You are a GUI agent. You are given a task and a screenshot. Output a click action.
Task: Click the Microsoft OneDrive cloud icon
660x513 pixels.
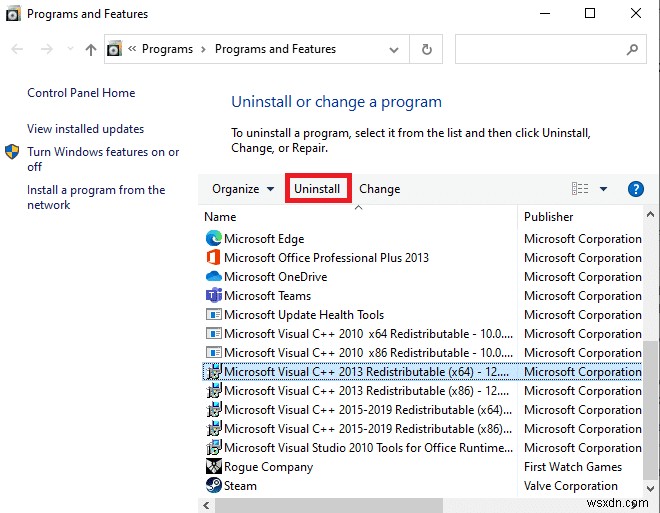213,277
